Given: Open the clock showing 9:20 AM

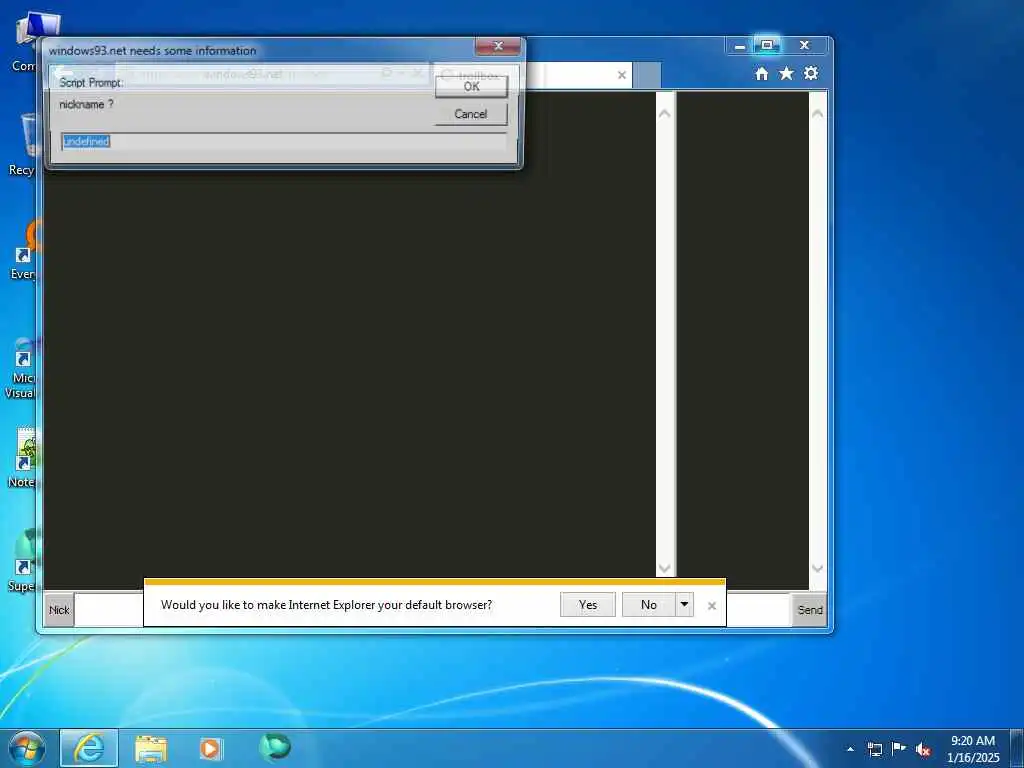Looking at the screenshot, I should coord(973,749).
